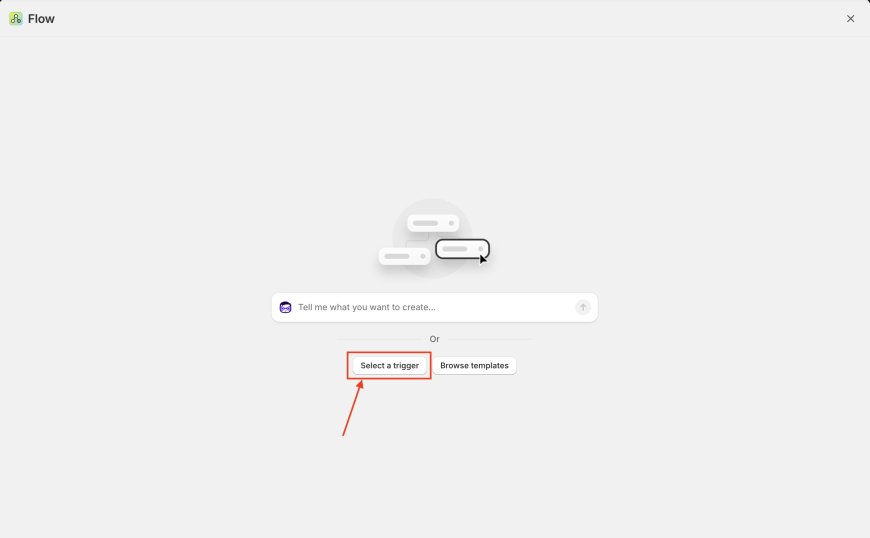Select the dark-outlined node in the illustration
This screenshot has height=538, width=870.
(462, 249)
